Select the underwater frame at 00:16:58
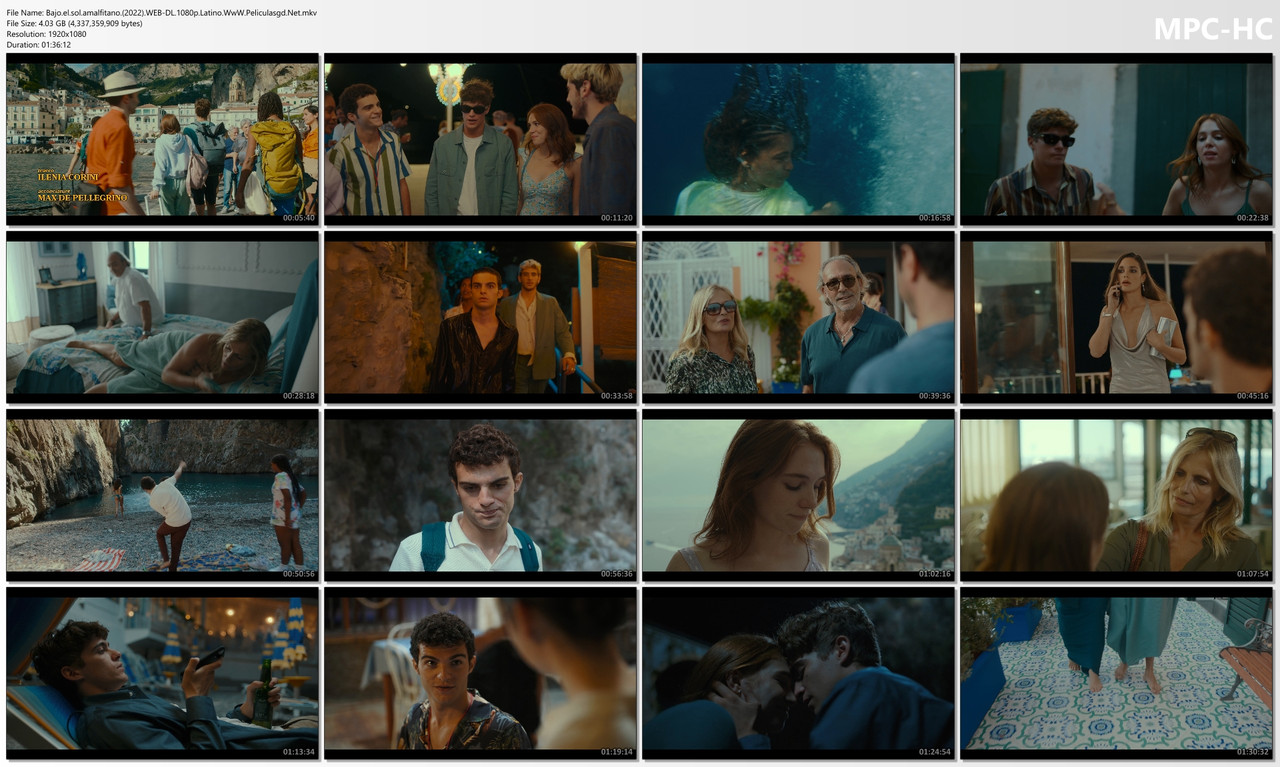1280x767 pixels. [x=798, y=140]
